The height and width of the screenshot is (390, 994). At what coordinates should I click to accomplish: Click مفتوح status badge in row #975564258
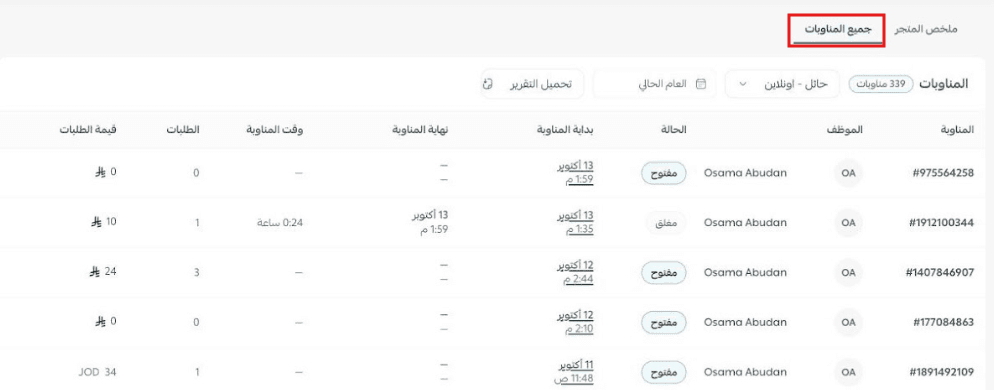click(664, 173)
